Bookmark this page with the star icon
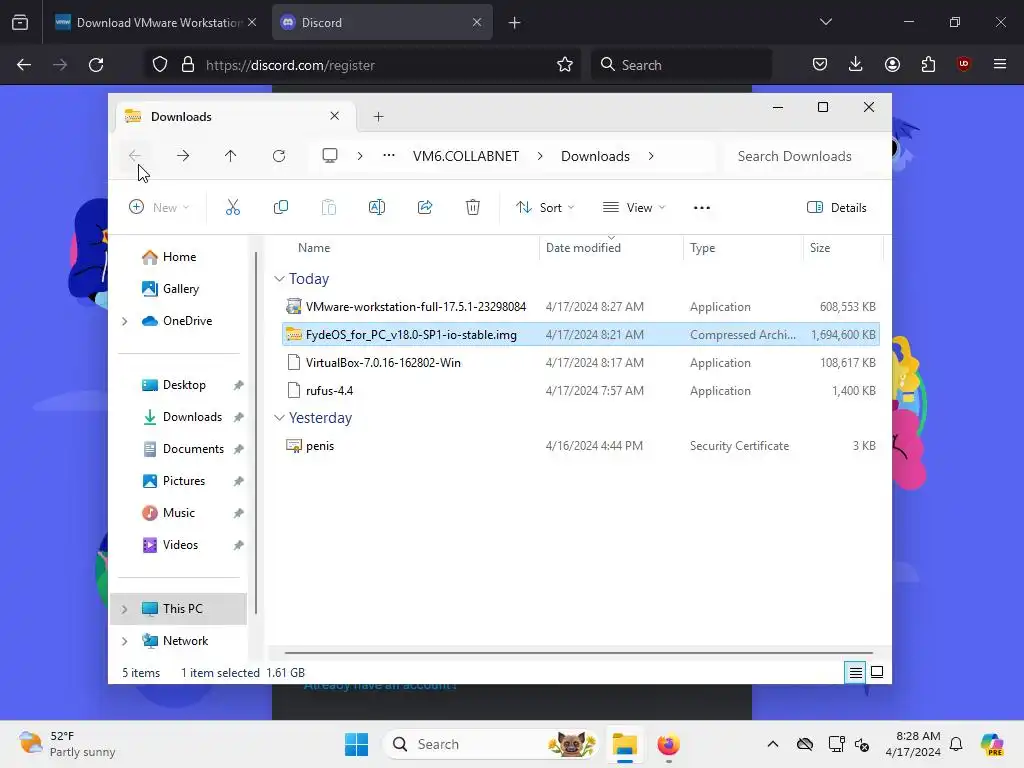Screen dimensions: 1024x768 [x=565, y=65]
